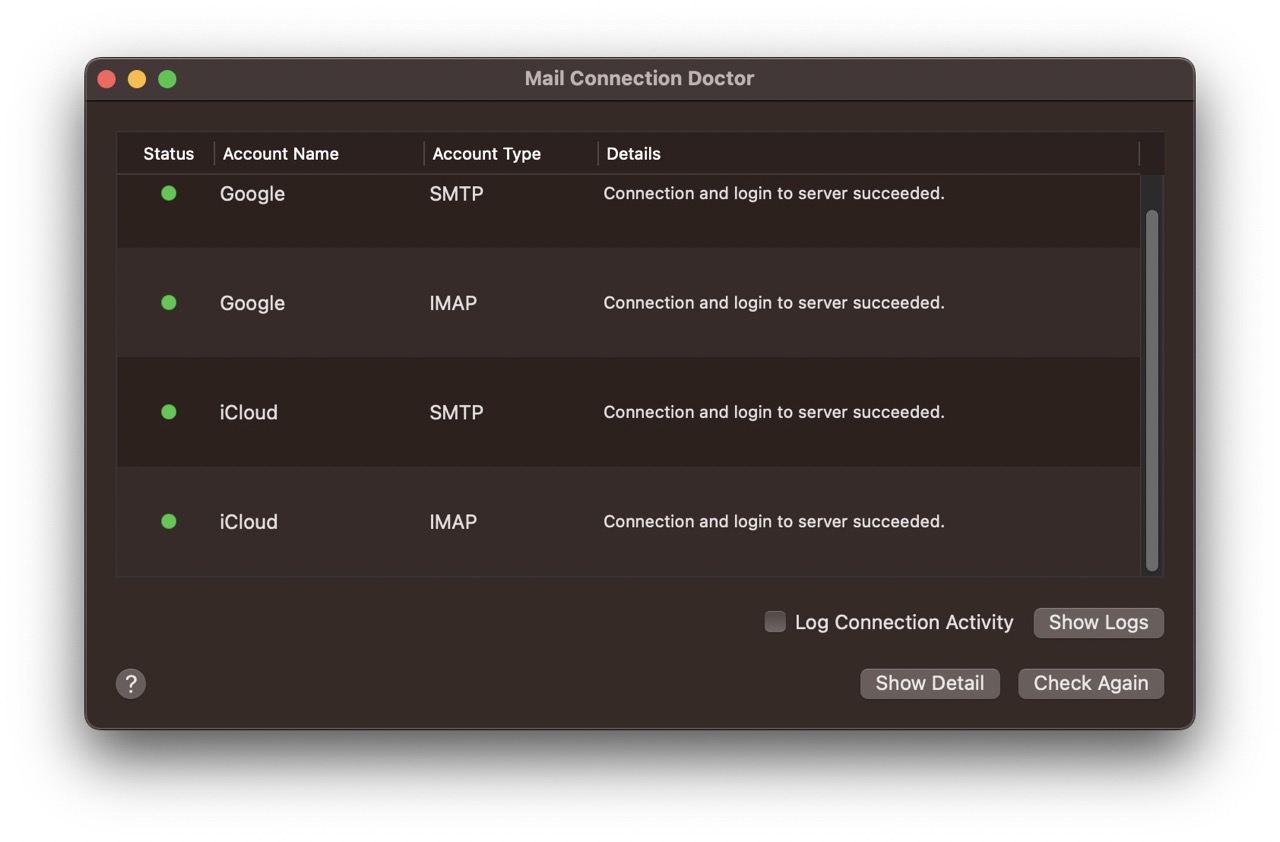Click the green status dot for iCloud SMTP

click(x=168, y=411)
